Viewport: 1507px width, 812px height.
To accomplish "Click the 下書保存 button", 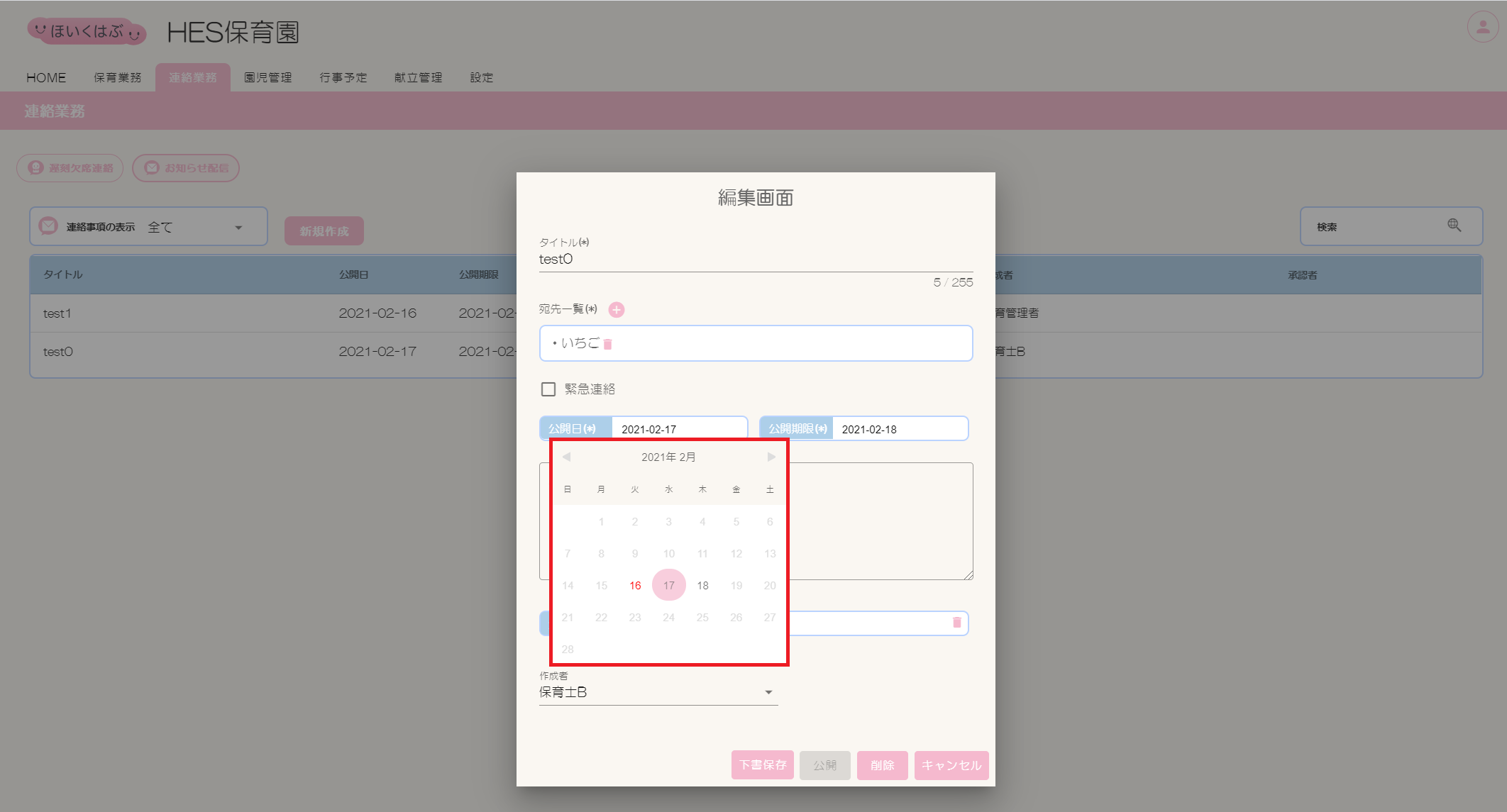I will (x=762, y=765).
